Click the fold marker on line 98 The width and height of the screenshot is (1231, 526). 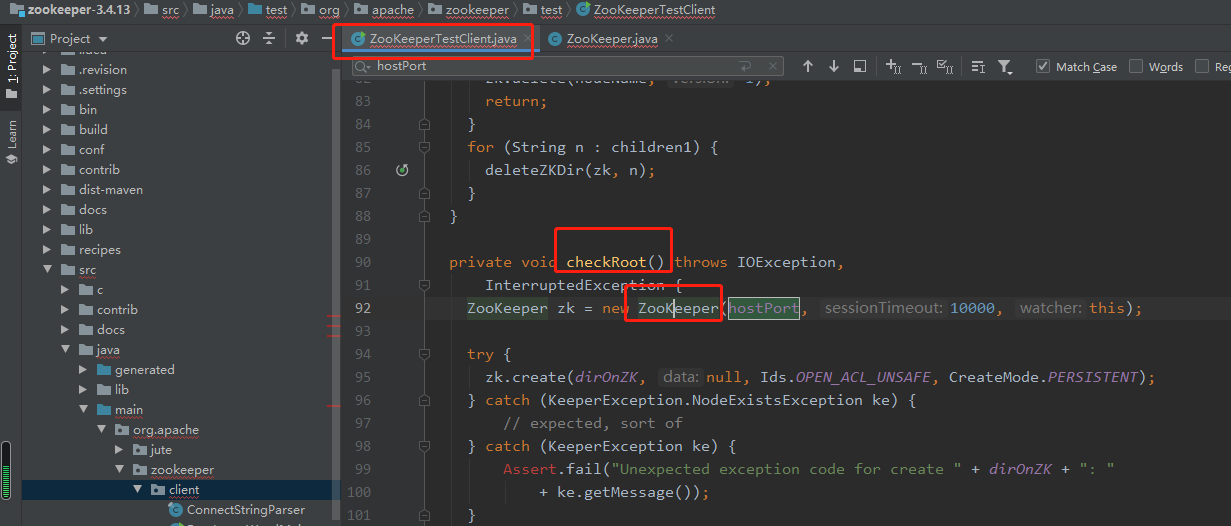click(425, 446)
